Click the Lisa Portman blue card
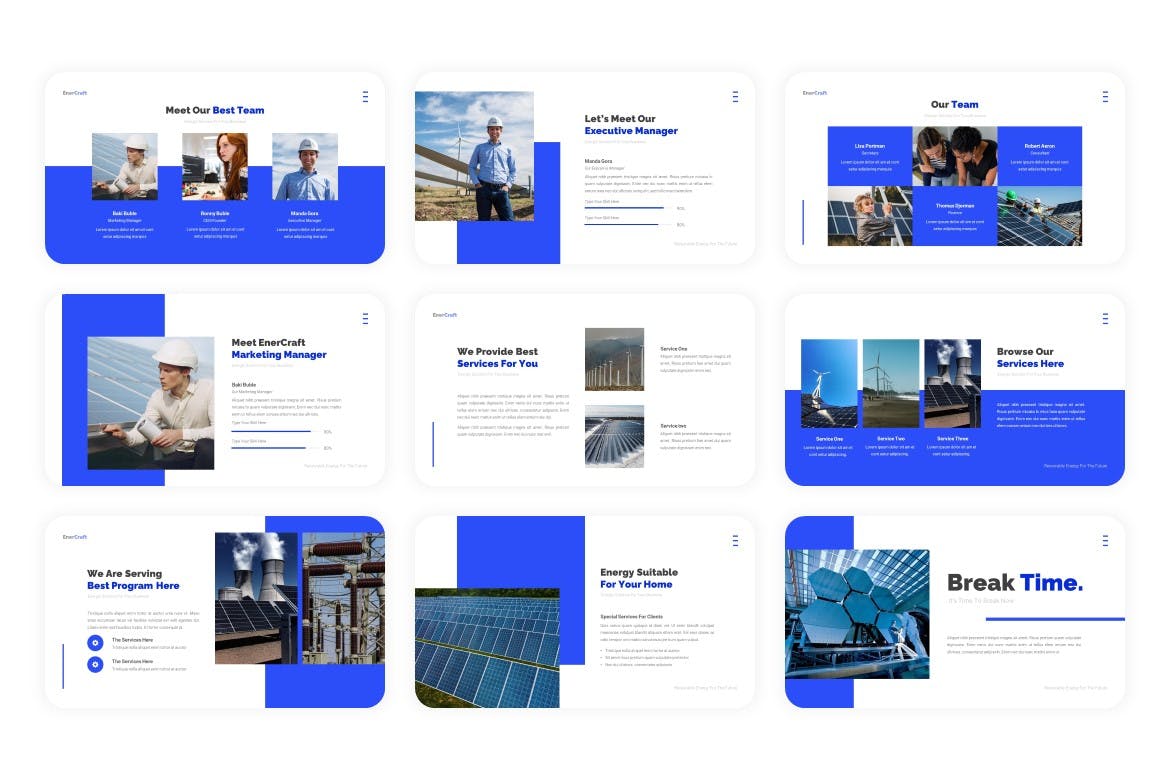The width and height of the screenshot is (1170, 780). click(x=870, y=156)
